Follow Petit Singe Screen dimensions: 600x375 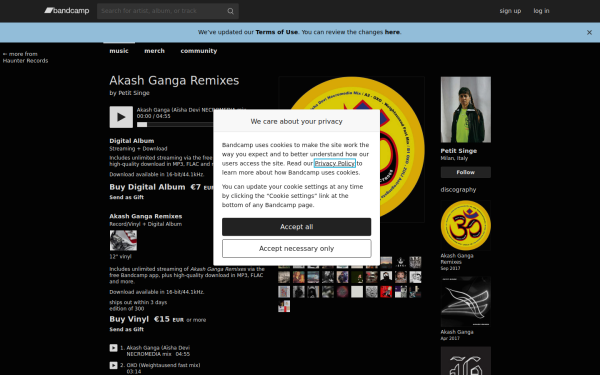coord(466,172)
